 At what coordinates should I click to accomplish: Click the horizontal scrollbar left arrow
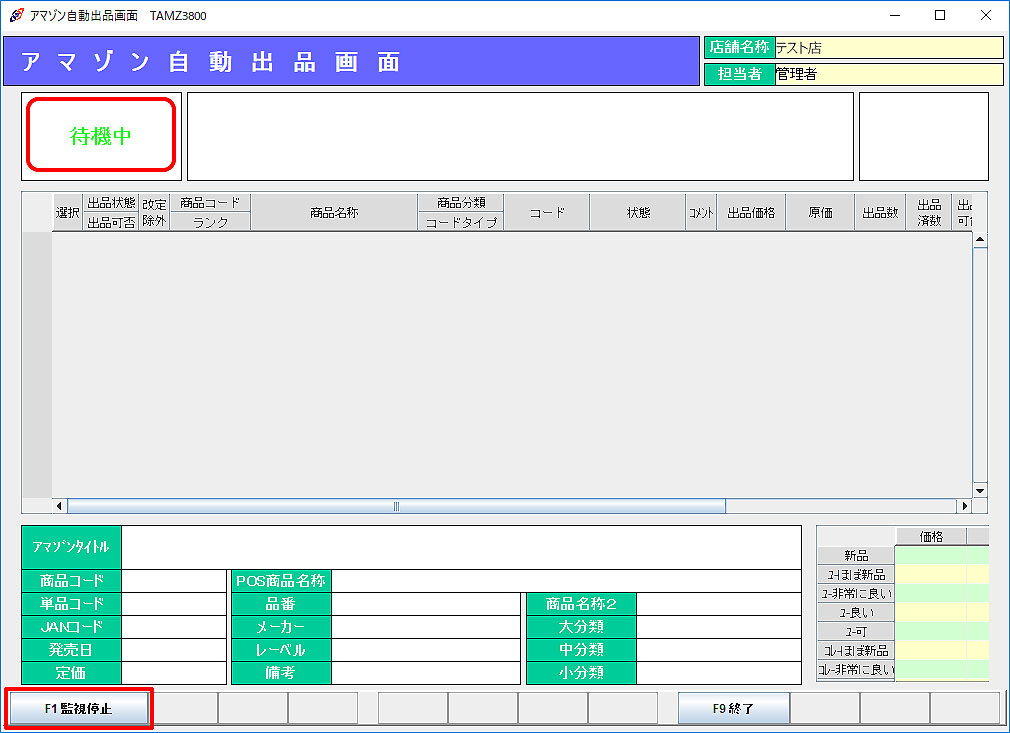coord(59,507)
